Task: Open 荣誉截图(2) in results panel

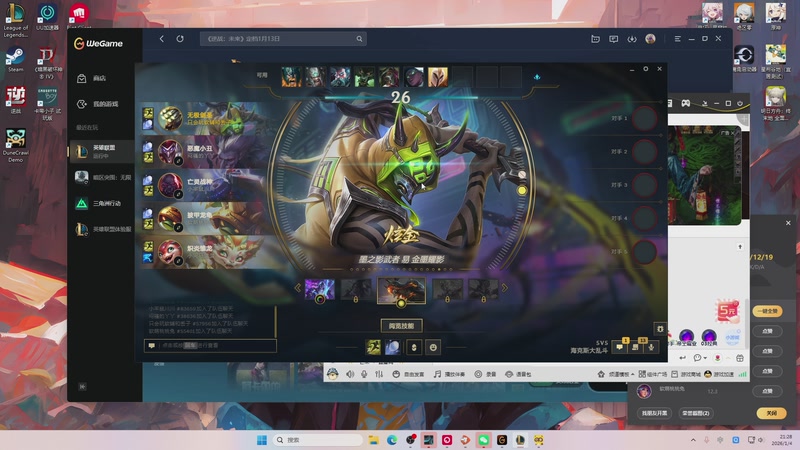Action: tap(696, 413)
